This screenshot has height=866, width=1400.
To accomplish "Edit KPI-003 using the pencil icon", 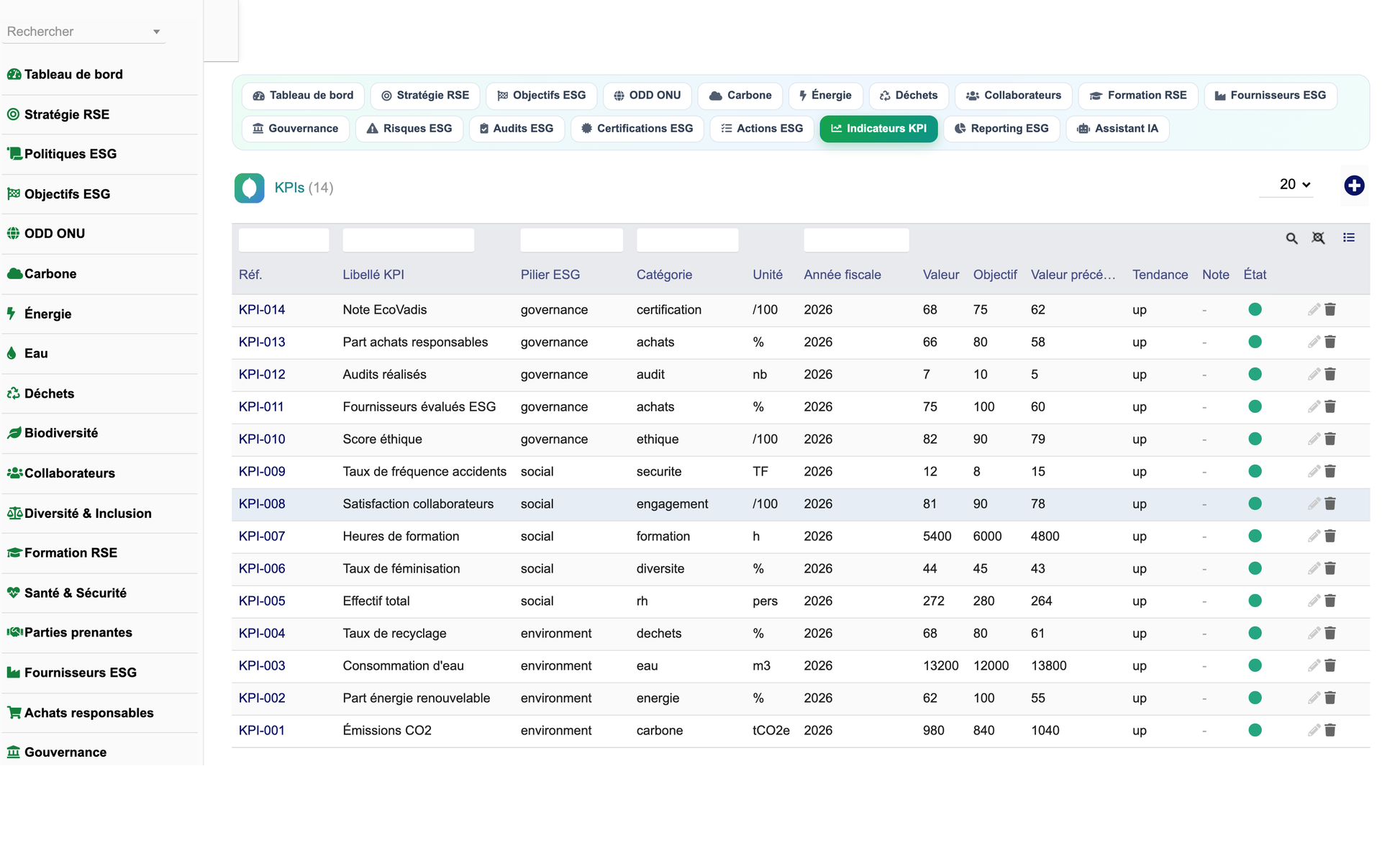I will point(1314,665).
